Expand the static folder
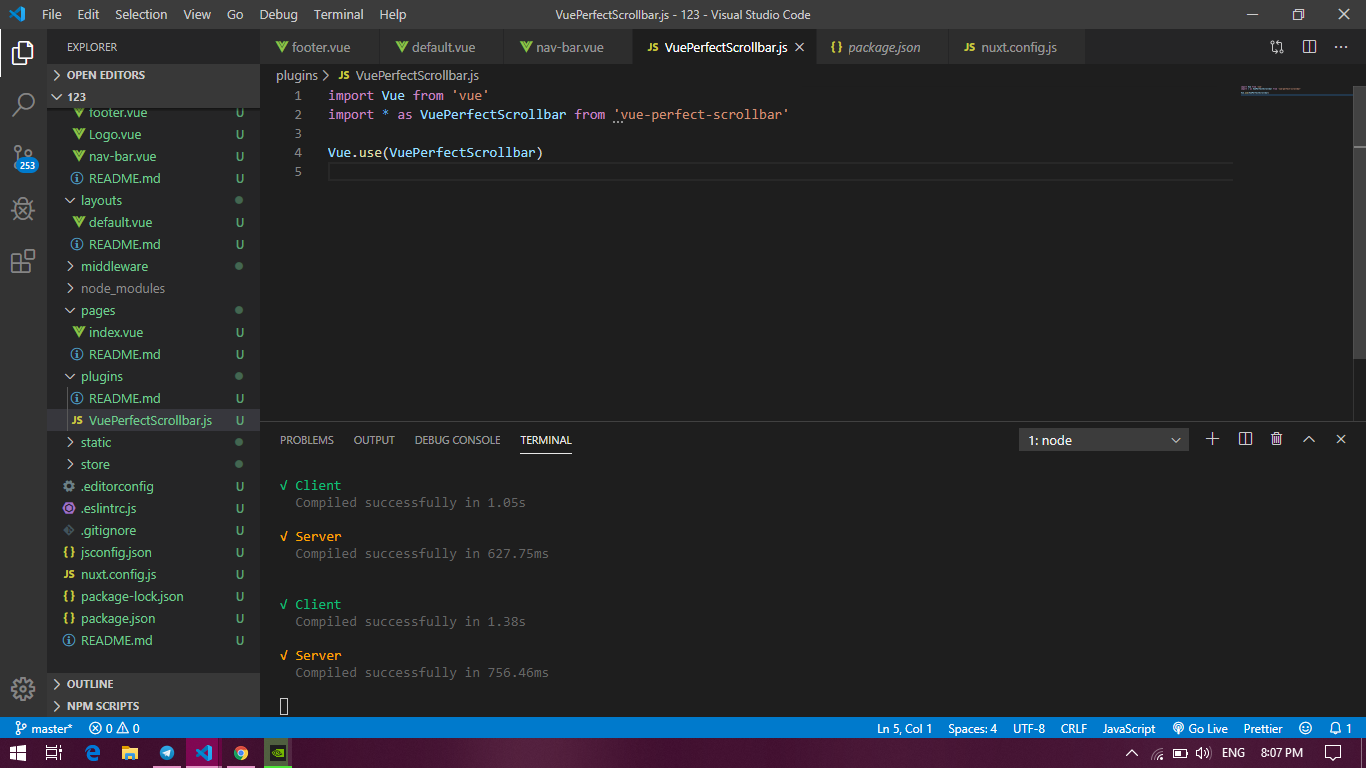1366x768 pixels. 153,442
